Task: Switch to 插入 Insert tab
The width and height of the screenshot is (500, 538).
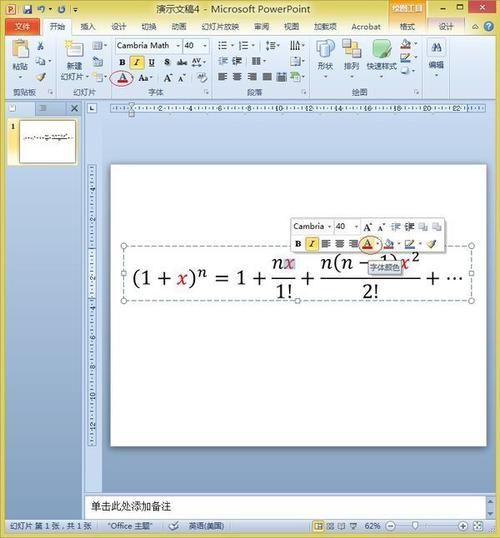Action: pos(88,26)
